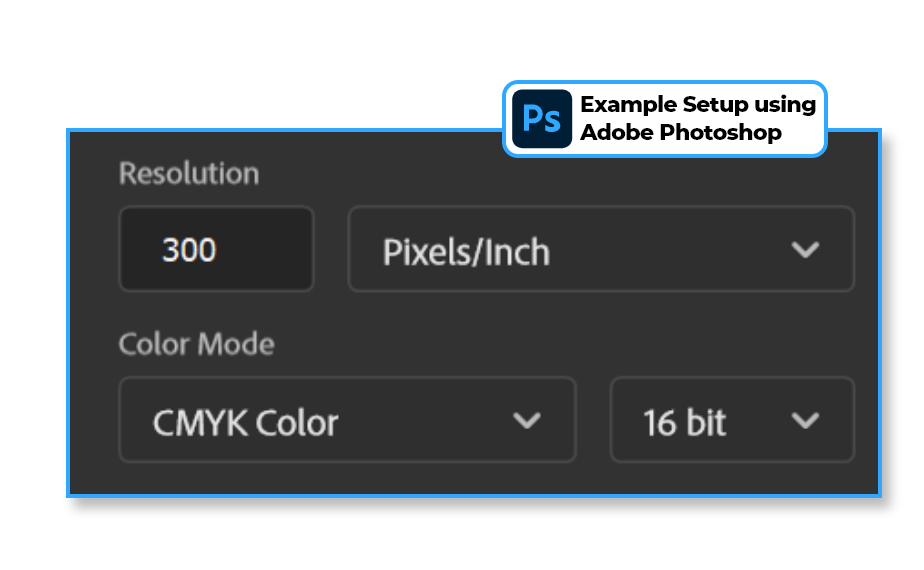Click the "Adobe Photoshop" caption text
924x570 pixels.
[680, 132]
